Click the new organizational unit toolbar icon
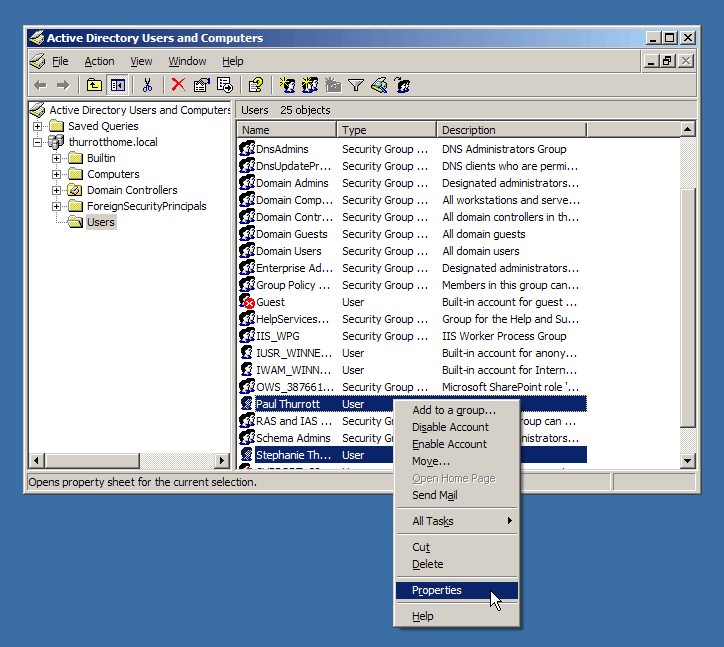This screenshot has height=647, width=724. coord(332,85)
